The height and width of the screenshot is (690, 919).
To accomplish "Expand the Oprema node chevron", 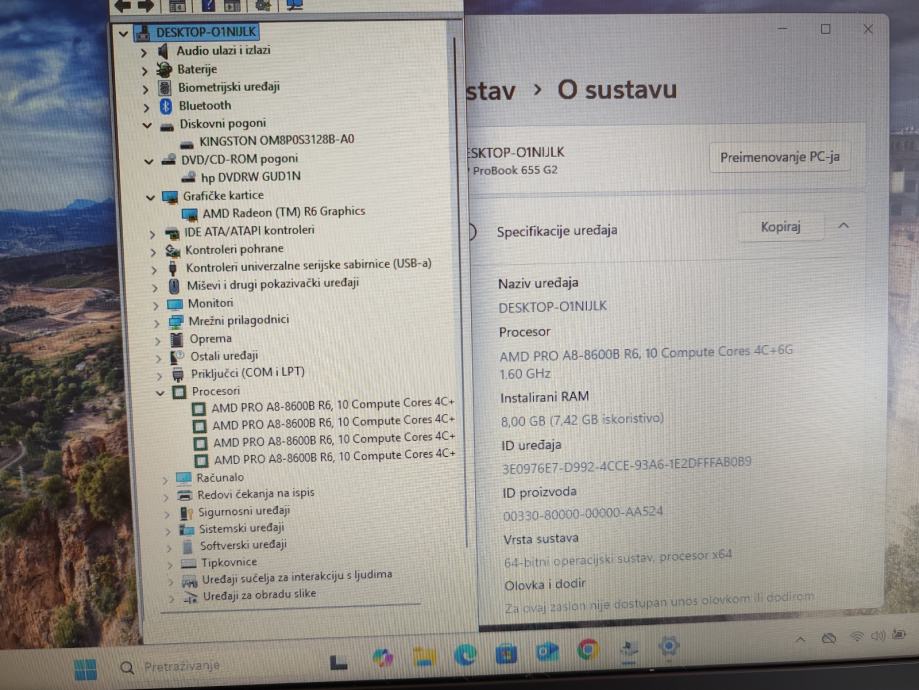I will tap(158, 341).
